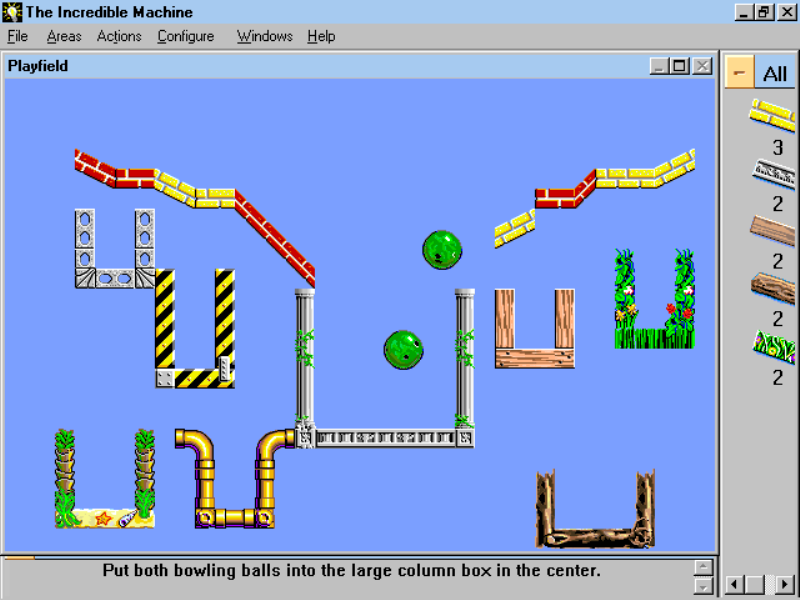Toggle the minus button beside All
The image size is (800, 600).
[x=739, y=73]
